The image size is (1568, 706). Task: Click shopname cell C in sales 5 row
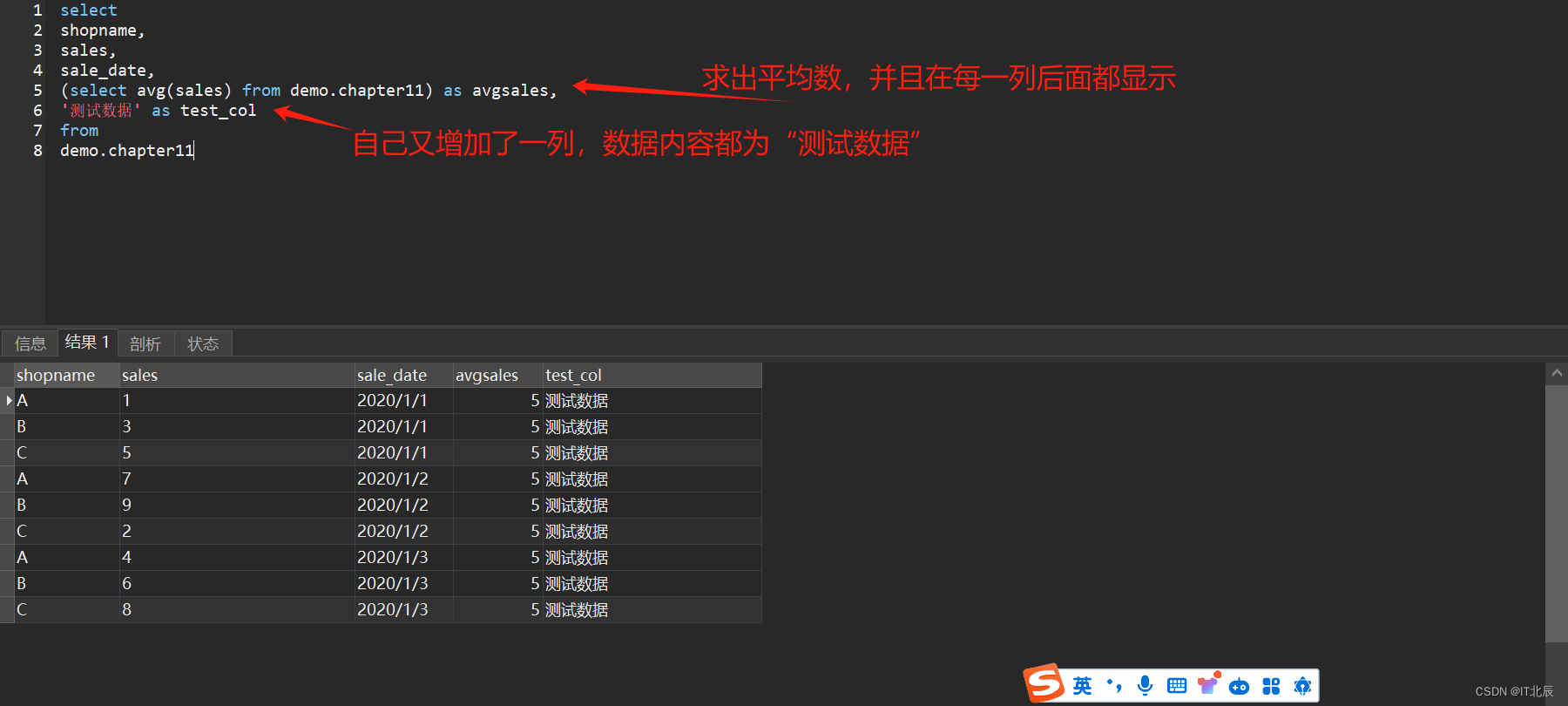(x=67, y=452)
